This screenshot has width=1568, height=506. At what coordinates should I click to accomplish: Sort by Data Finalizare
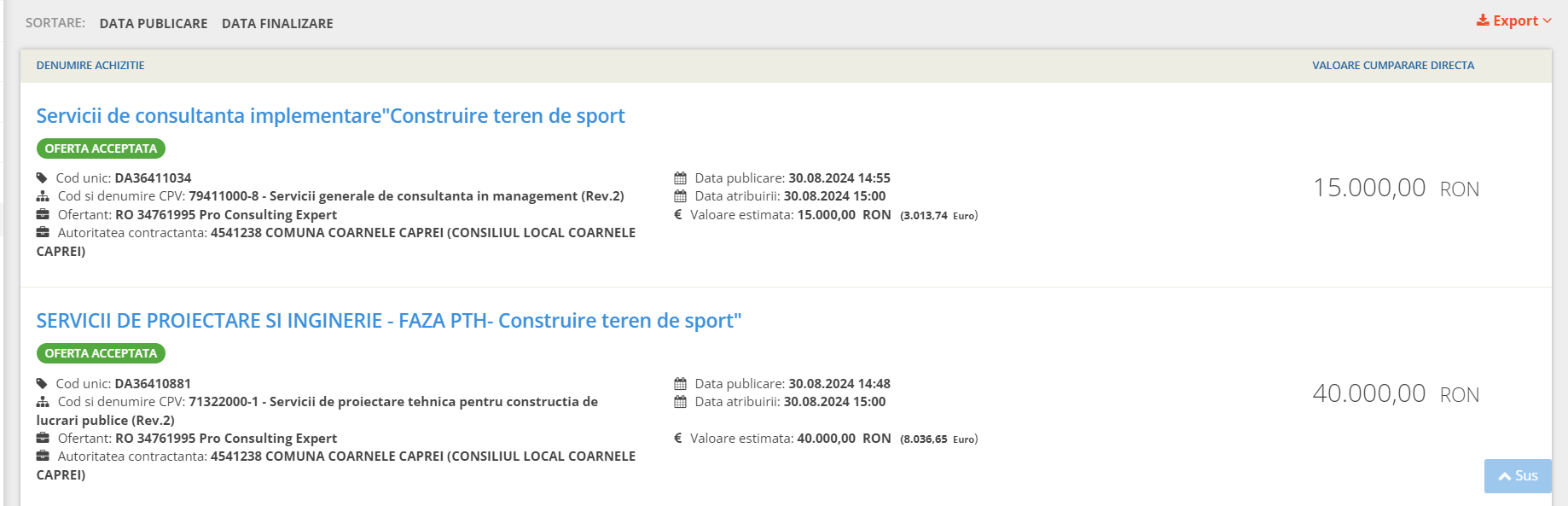[x=277, y=24]
